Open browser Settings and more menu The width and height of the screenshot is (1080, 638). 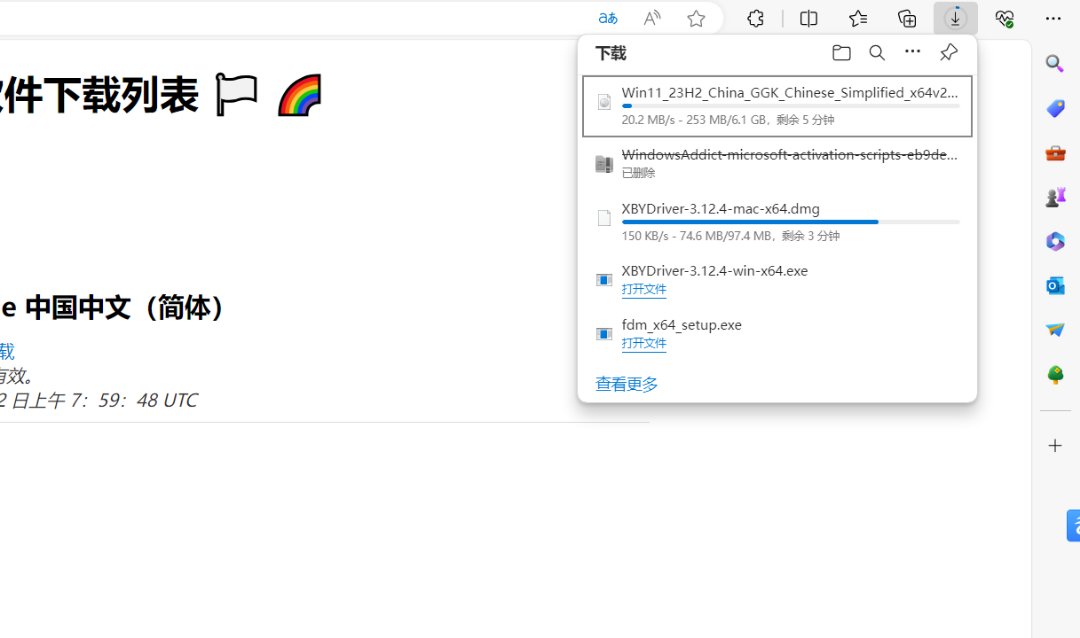(x=1053, y=18)
